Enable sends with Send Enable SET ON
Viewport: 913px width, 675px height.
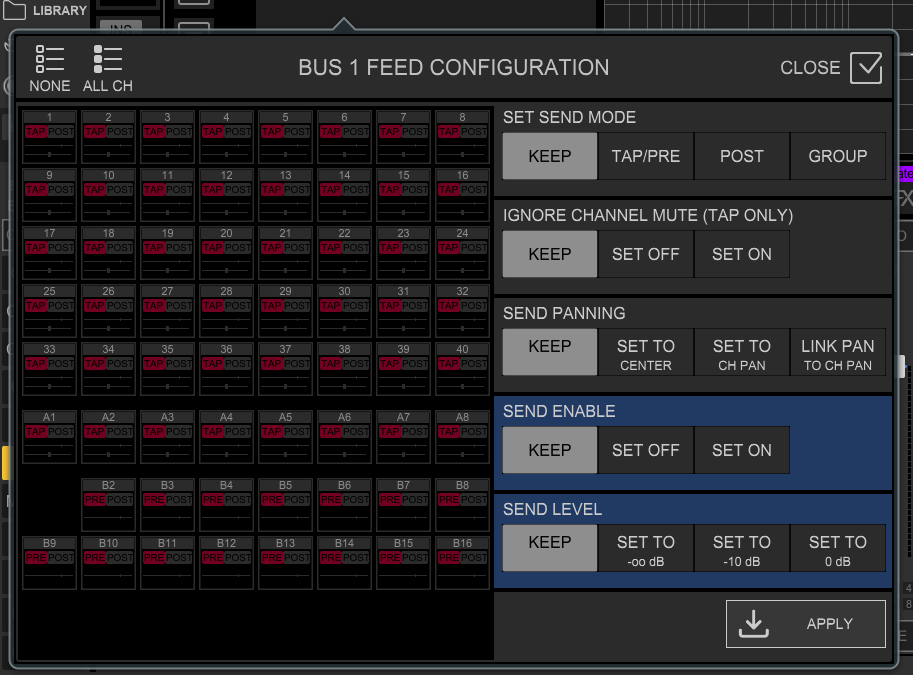742,450
